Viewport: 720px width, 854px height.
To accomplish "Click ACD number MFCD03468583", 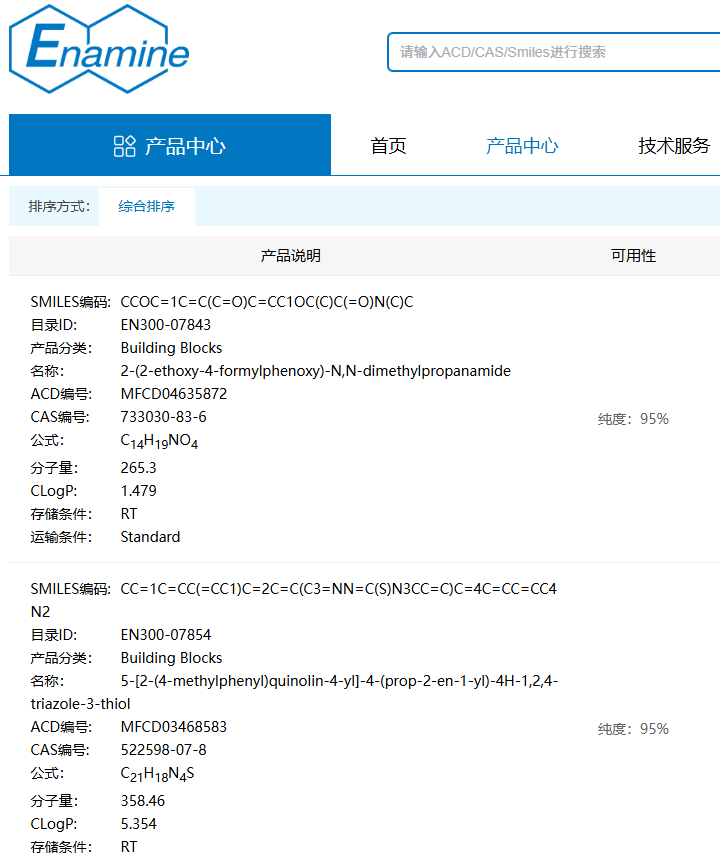I will pos(174,727).
